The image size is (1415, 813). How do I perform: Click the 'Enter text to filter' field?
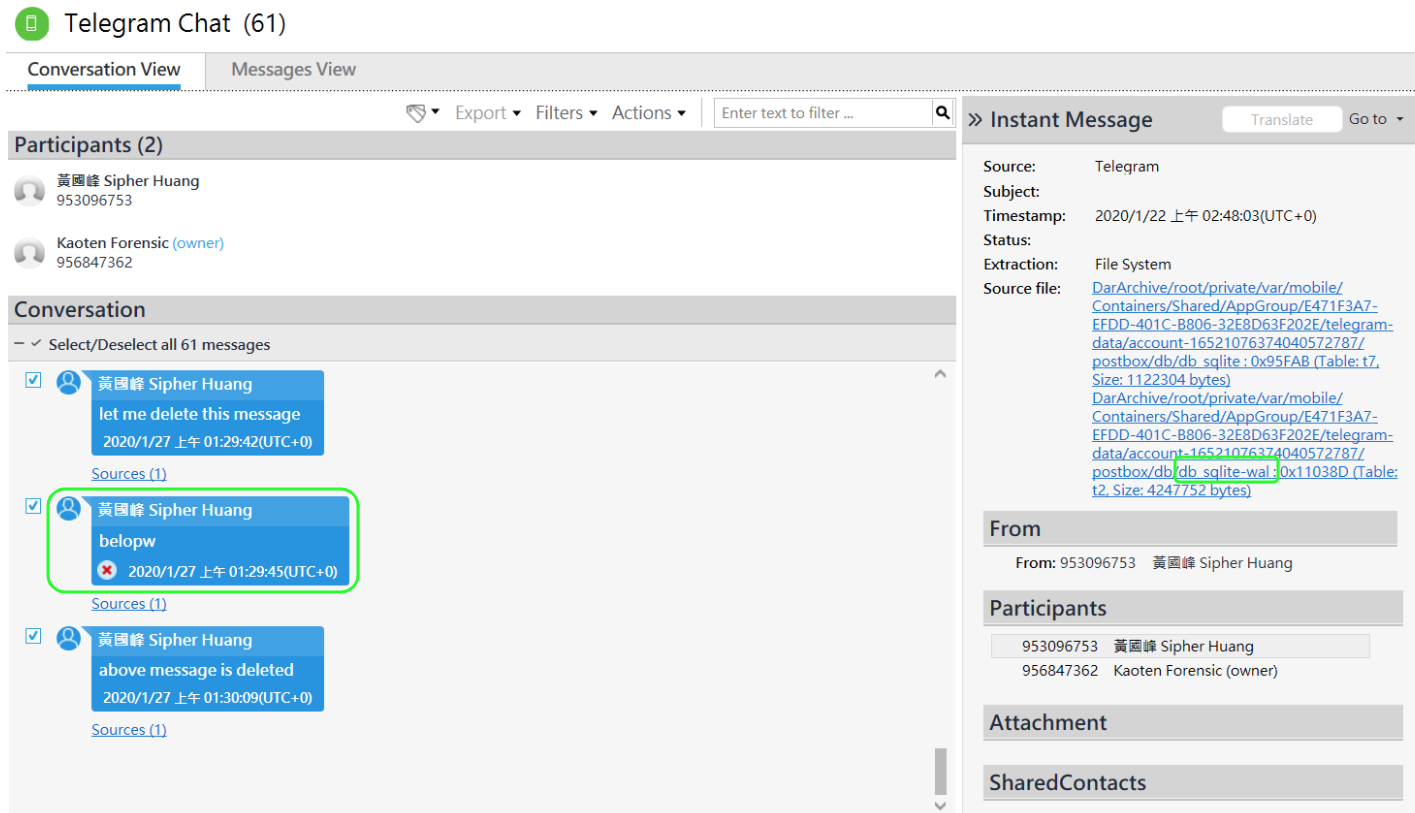click(x=824, y=113)
